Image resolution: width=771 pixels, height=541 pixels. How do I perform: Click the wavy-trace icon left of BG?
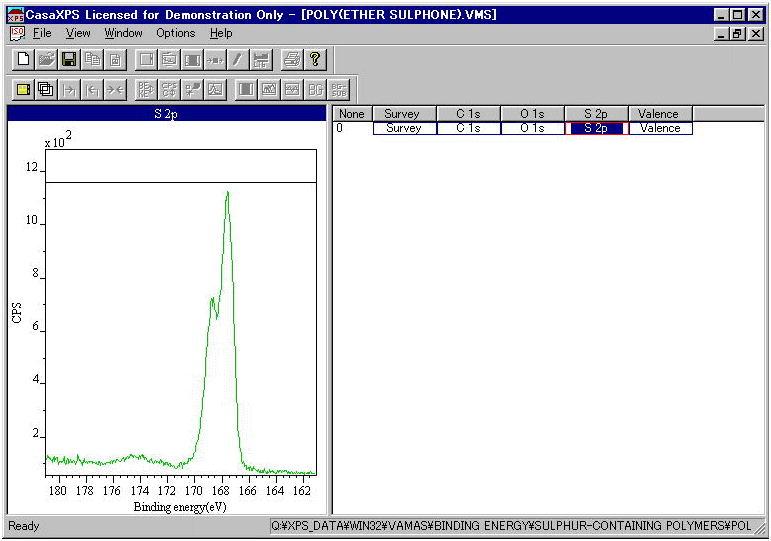click(x=292, y=90)
